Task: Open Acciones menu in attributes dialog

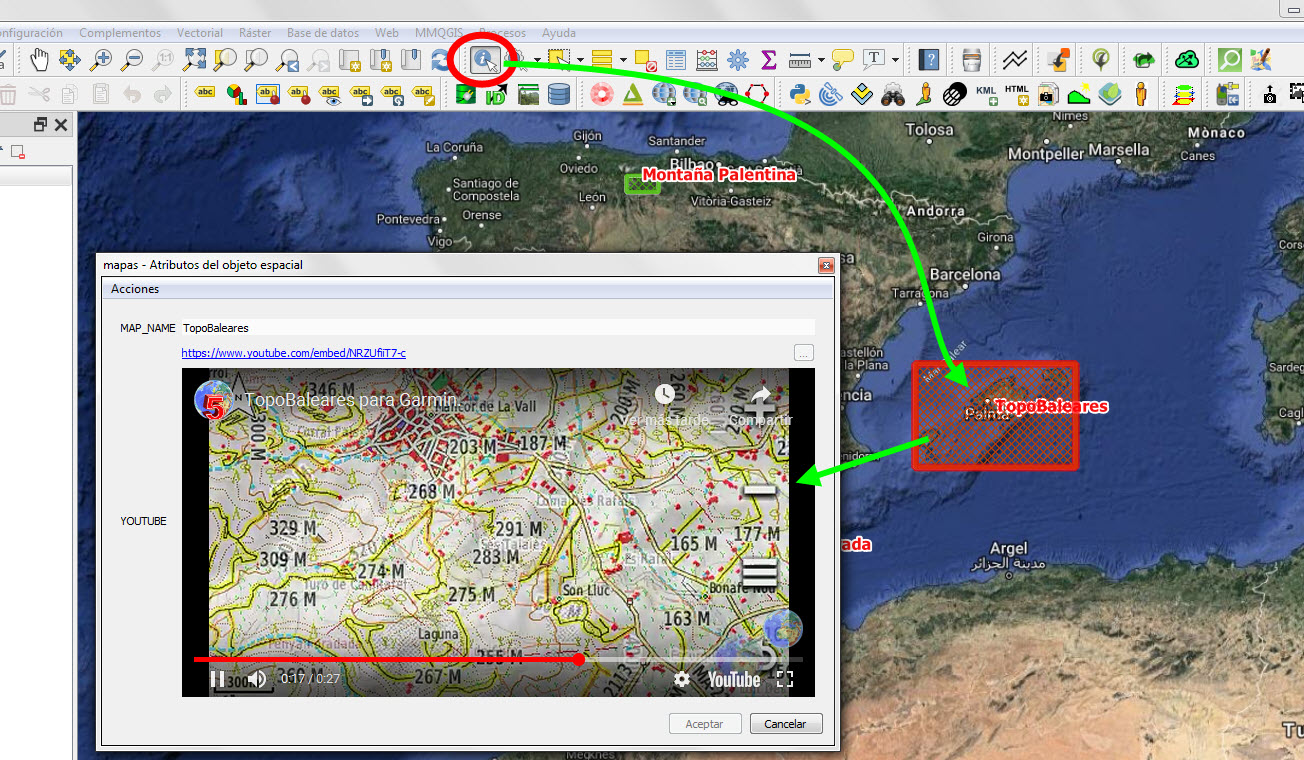Action: coord(135,289)
